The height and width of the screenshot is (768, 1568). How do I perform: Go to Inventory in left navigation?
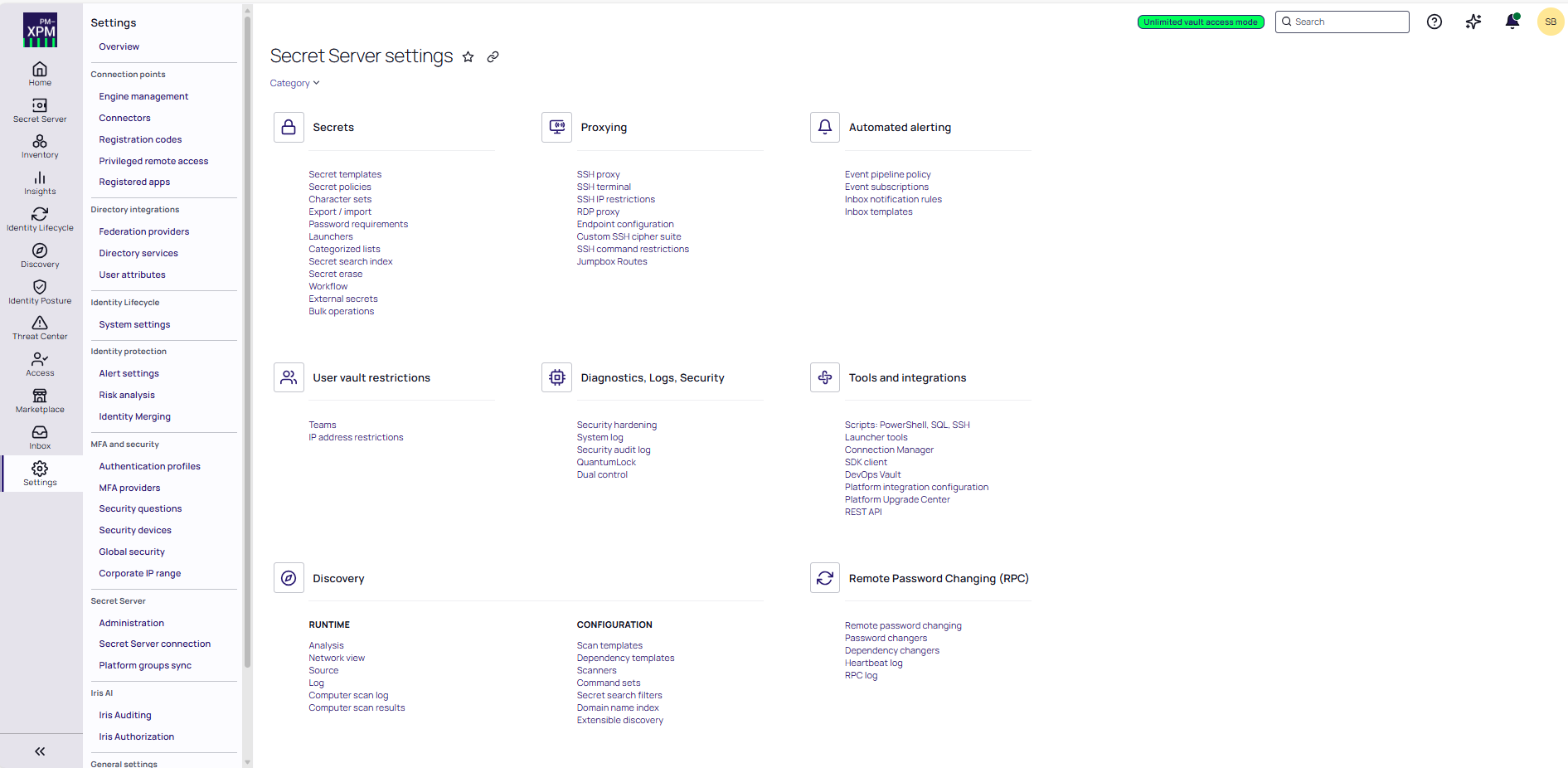coord(40,146)
